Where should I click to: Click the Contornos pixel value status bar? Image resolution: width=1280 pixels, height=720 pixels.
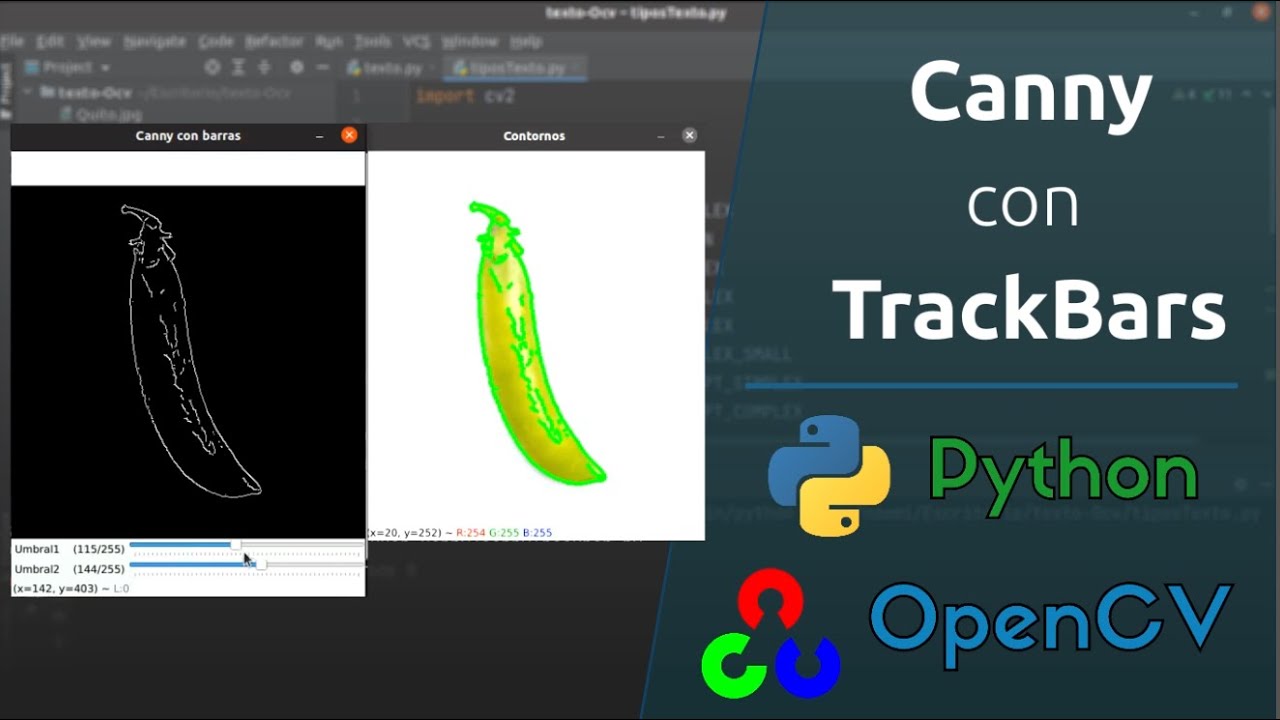pyautogui.click(x=460, y=533)
